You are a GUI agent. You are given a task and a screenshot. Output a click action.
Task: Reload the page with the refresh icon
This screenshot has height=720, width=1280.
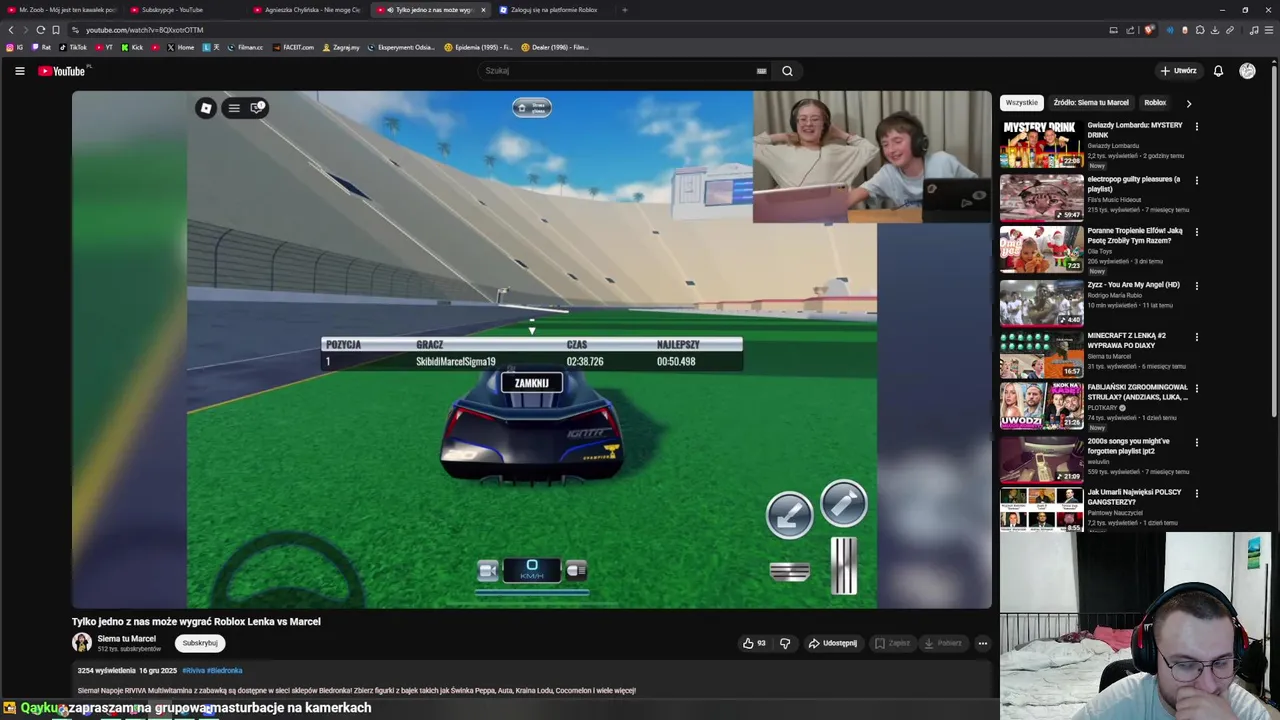(x=40, y=30)
